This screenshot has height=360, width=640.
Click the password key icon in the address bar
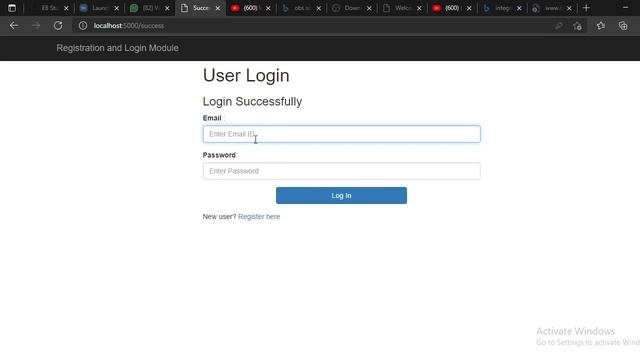point(558,26)
